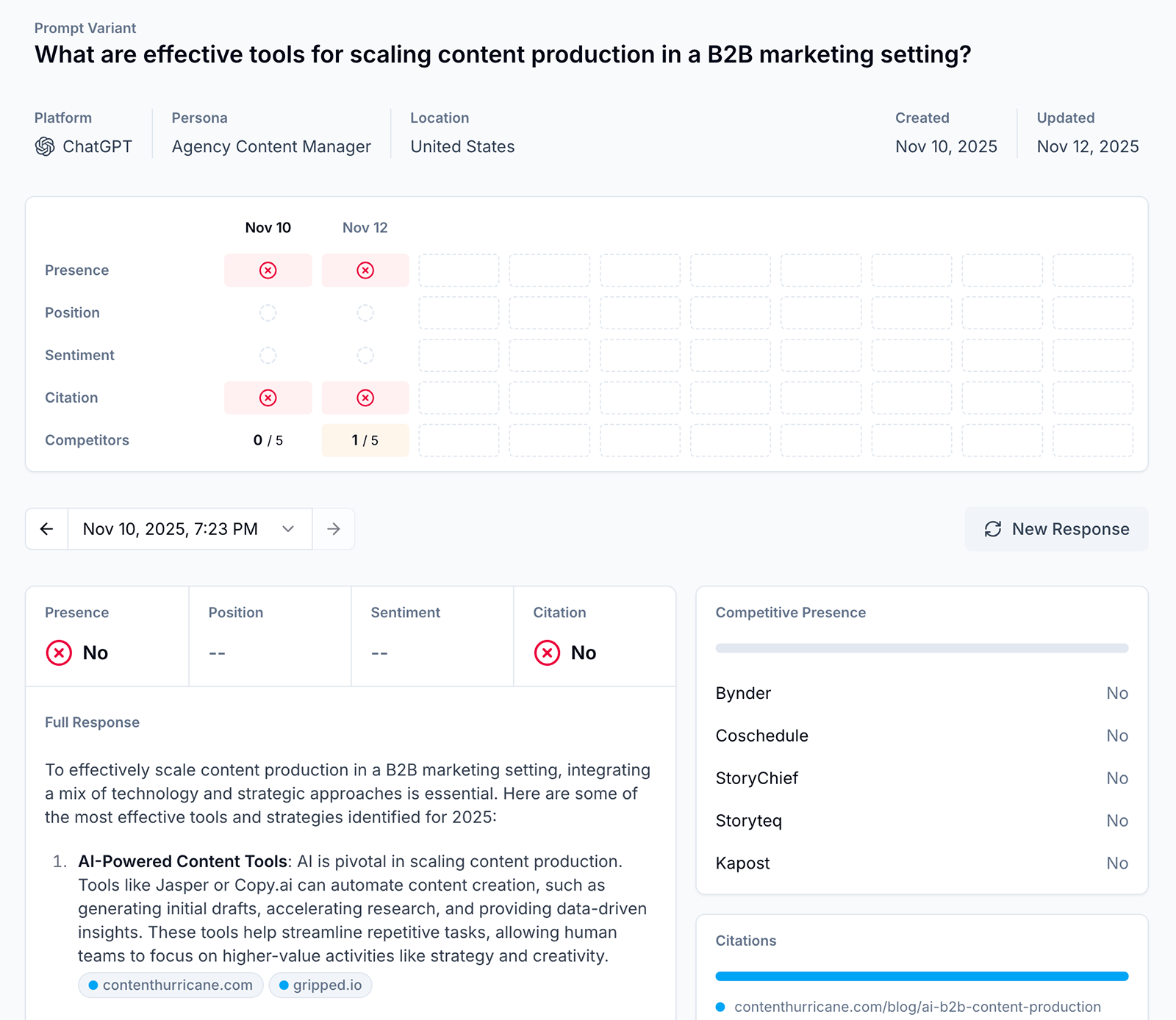Click the Platform label above ChatGPT
1176x1020 pixels.
(x=63, y=118)
